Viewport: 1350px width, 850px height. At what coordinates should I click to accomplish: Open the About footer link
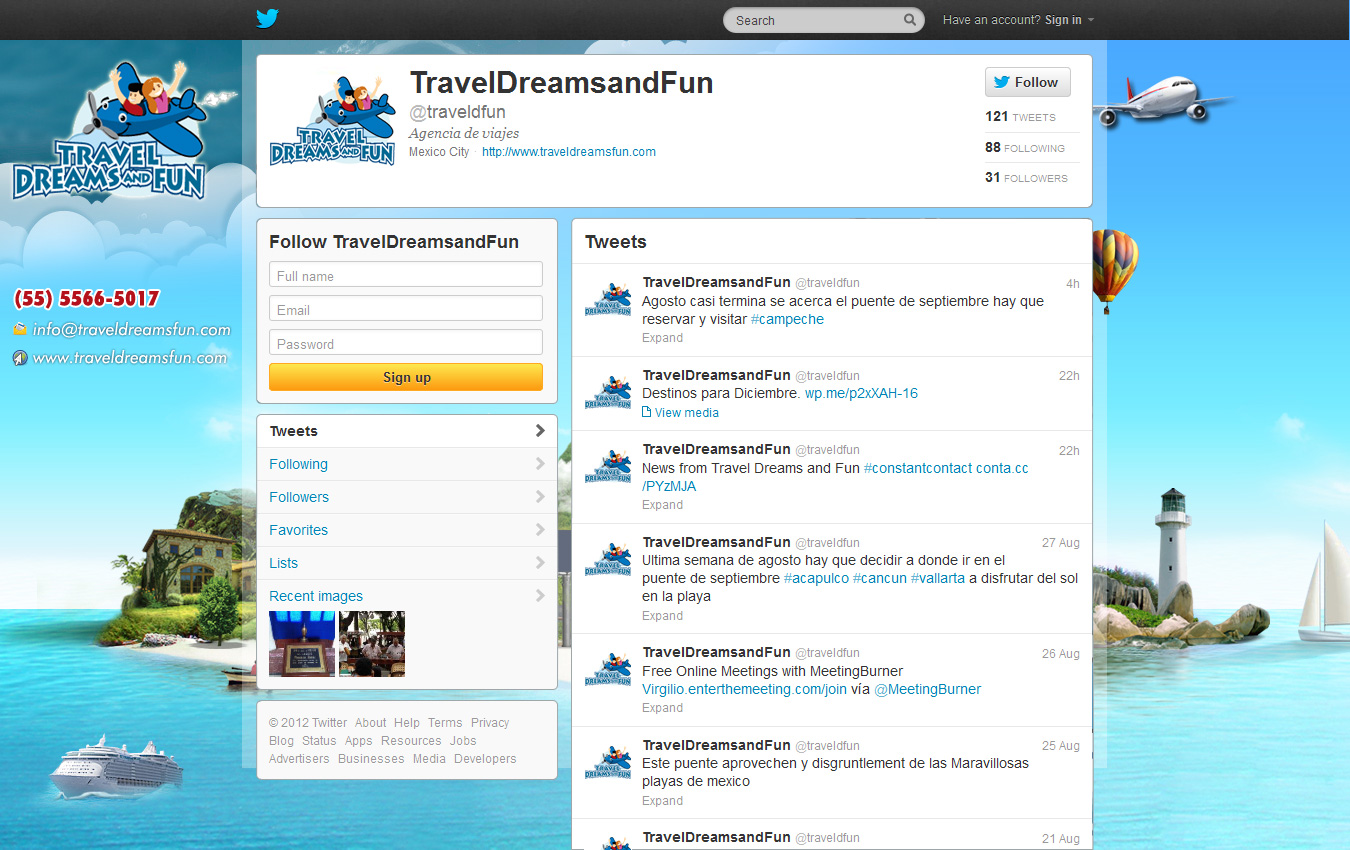[x=370, y=723]
